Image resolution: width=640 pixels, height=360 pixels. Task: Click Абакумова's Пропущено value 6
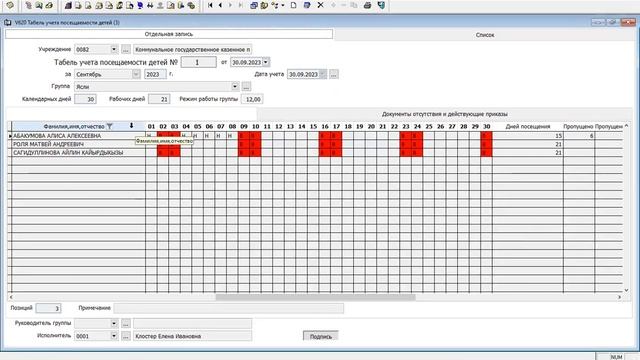(x=579, y=136)
